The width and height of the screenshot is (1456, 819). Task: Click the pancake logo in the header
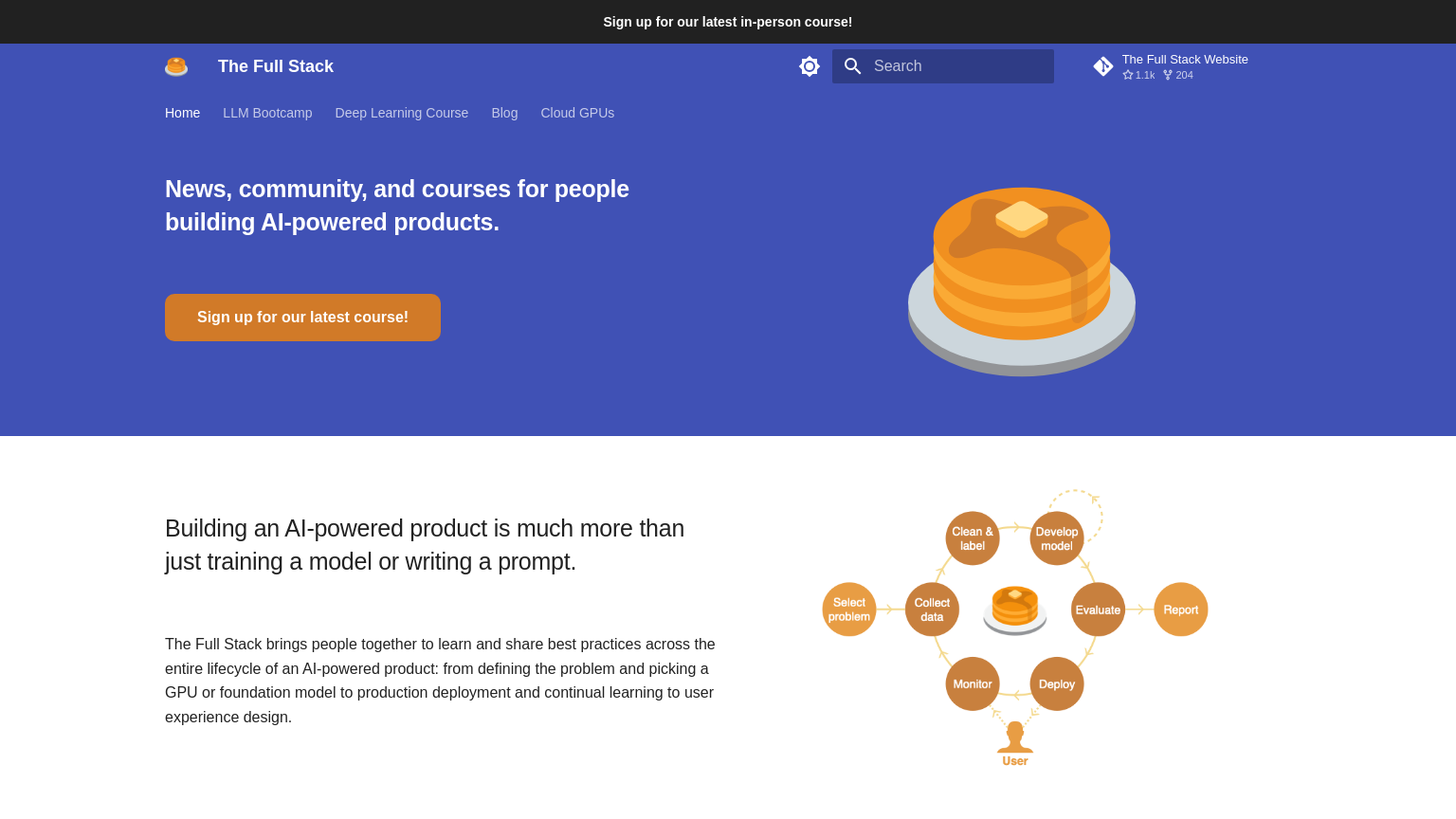(x=176, y=66)
